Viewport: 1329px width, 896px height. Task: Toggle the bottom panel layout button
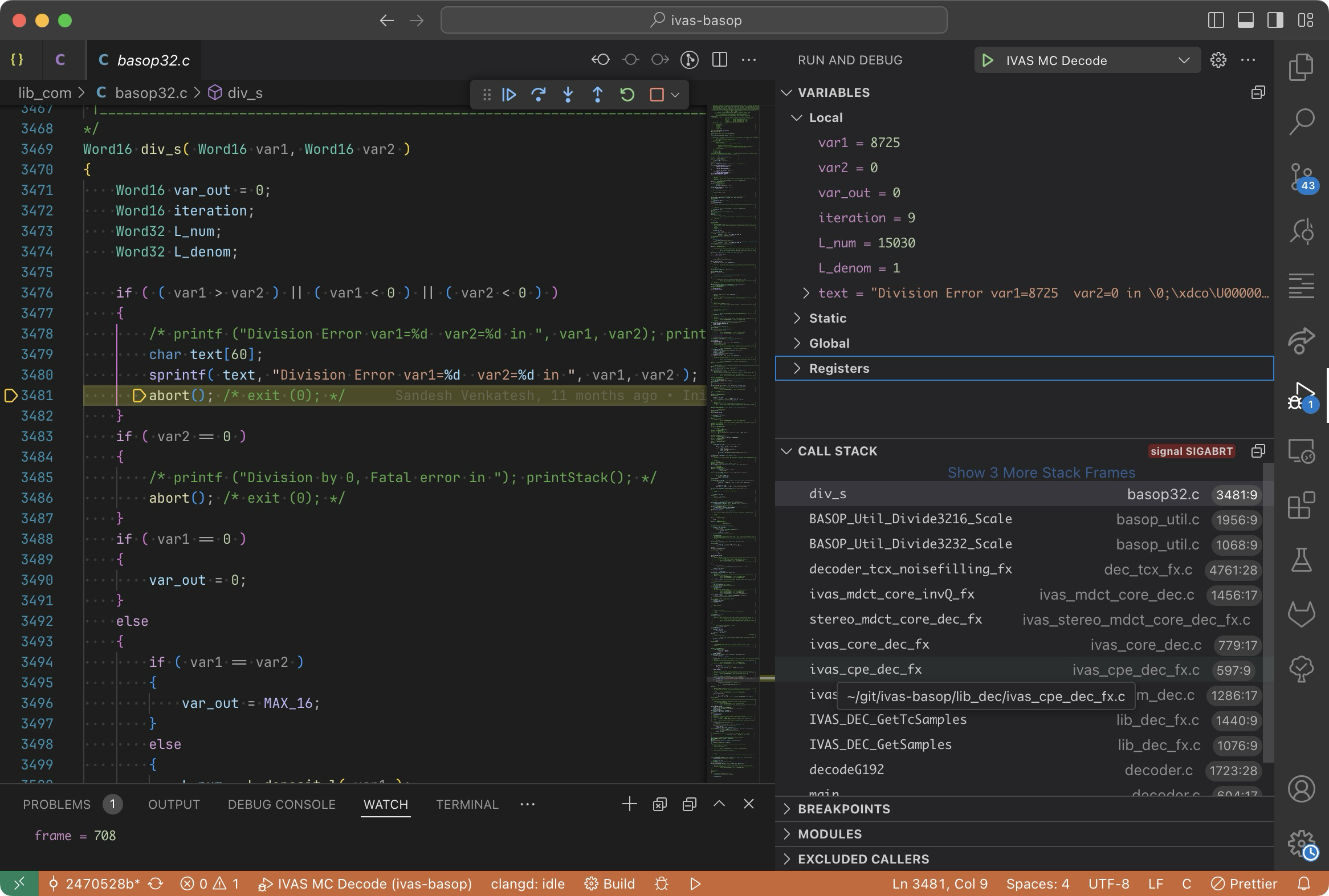click(x=1246, y=20)
